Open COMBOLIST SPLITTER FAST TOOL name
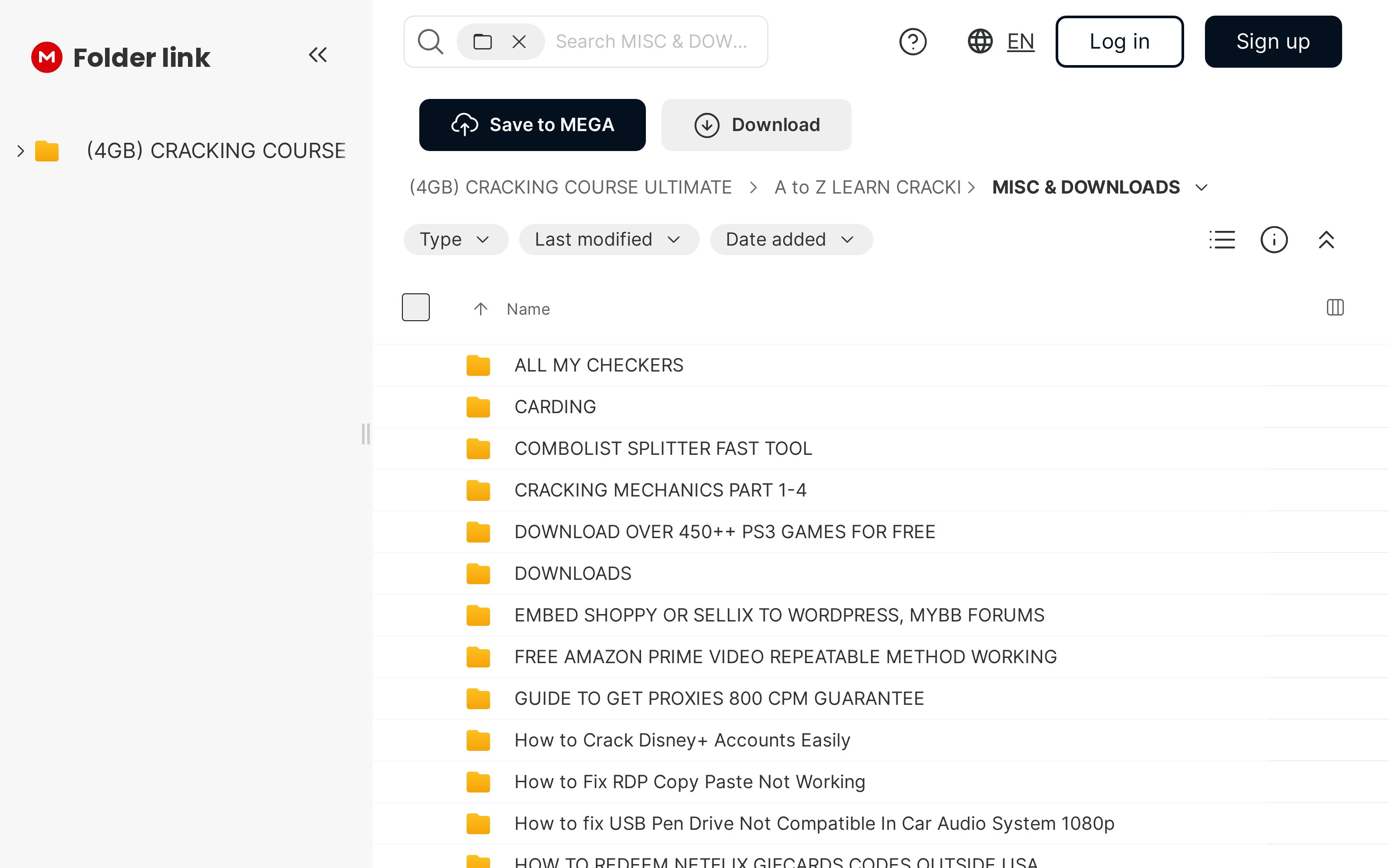This screenshot has height=868, width=1389. (x=663, y=448)
